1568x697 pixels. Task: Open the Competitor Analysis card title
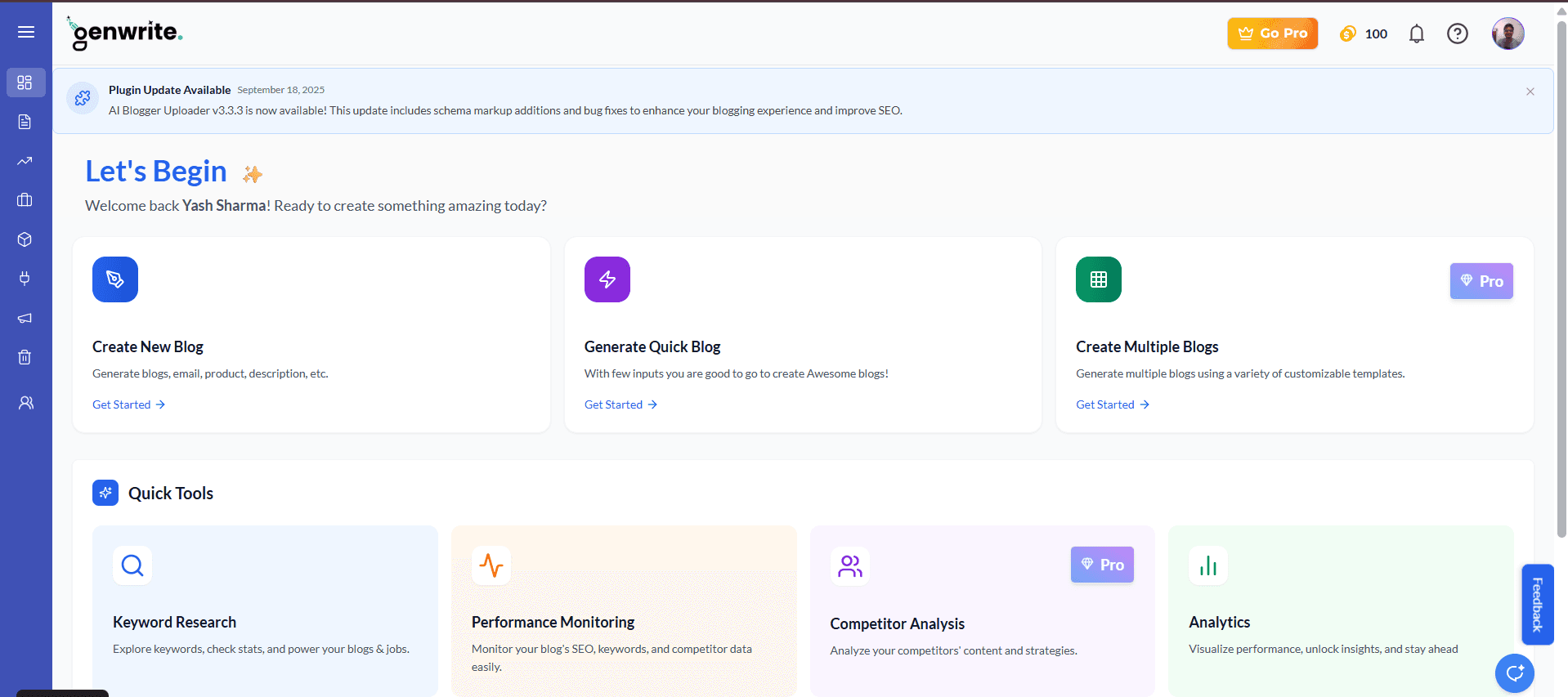[x=897, y=624]
